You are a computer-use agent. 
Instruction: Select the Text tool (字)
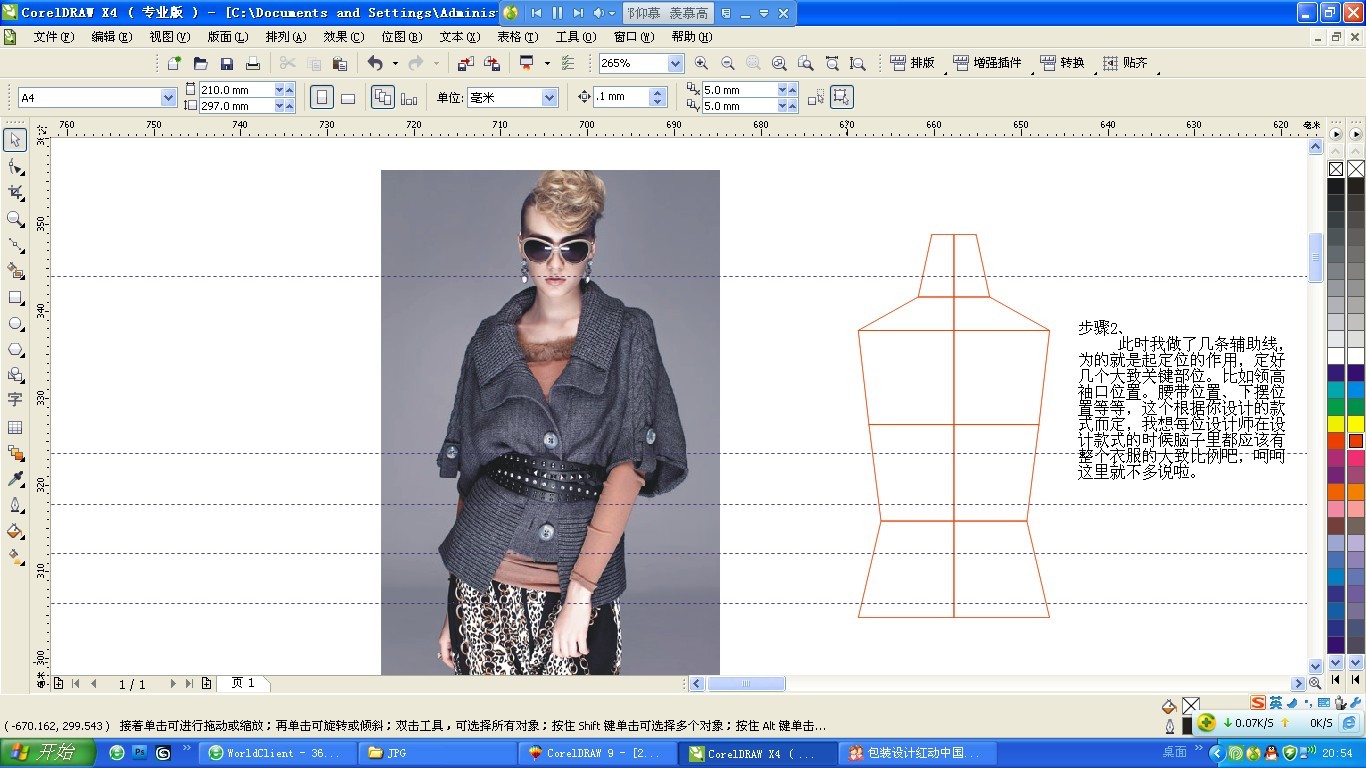(15, 400)
